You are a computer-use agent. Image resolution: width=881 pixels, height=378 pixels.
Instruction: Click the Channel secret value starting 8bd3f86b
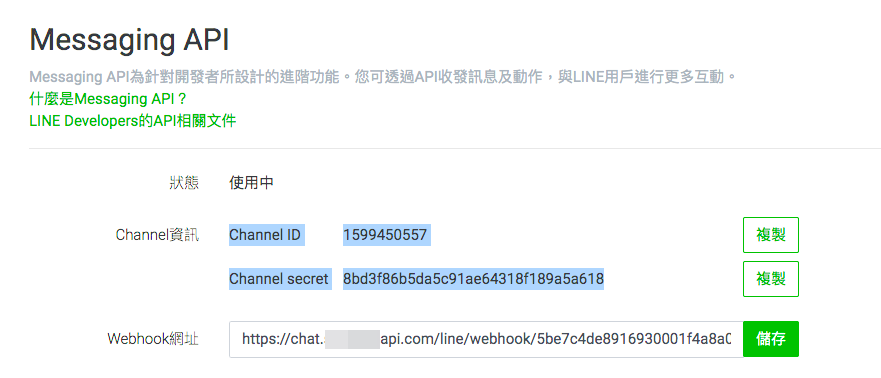[x=473, y=279]
